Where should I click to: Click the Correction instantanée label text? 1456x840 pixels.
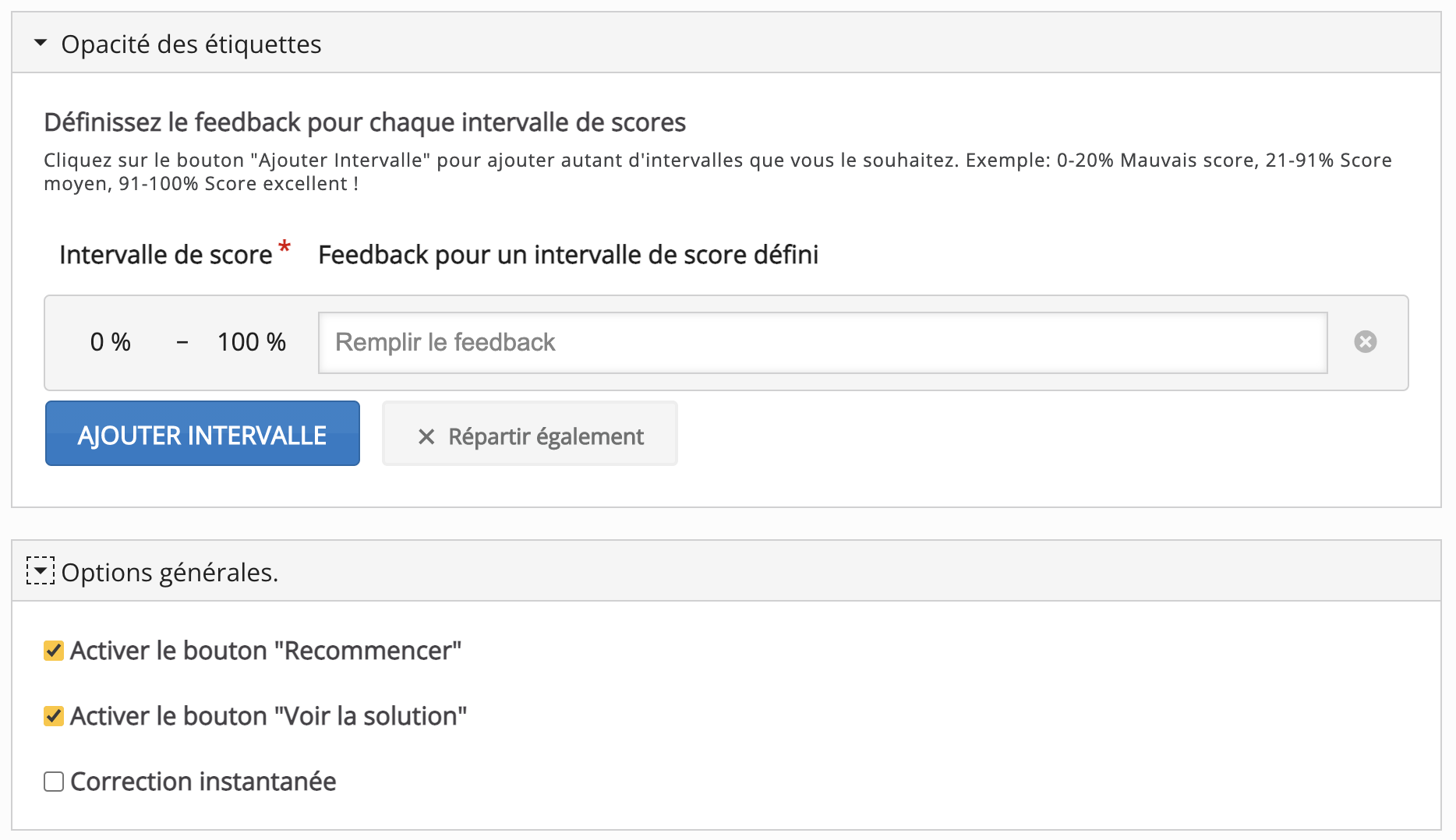(x=203, y=782)
